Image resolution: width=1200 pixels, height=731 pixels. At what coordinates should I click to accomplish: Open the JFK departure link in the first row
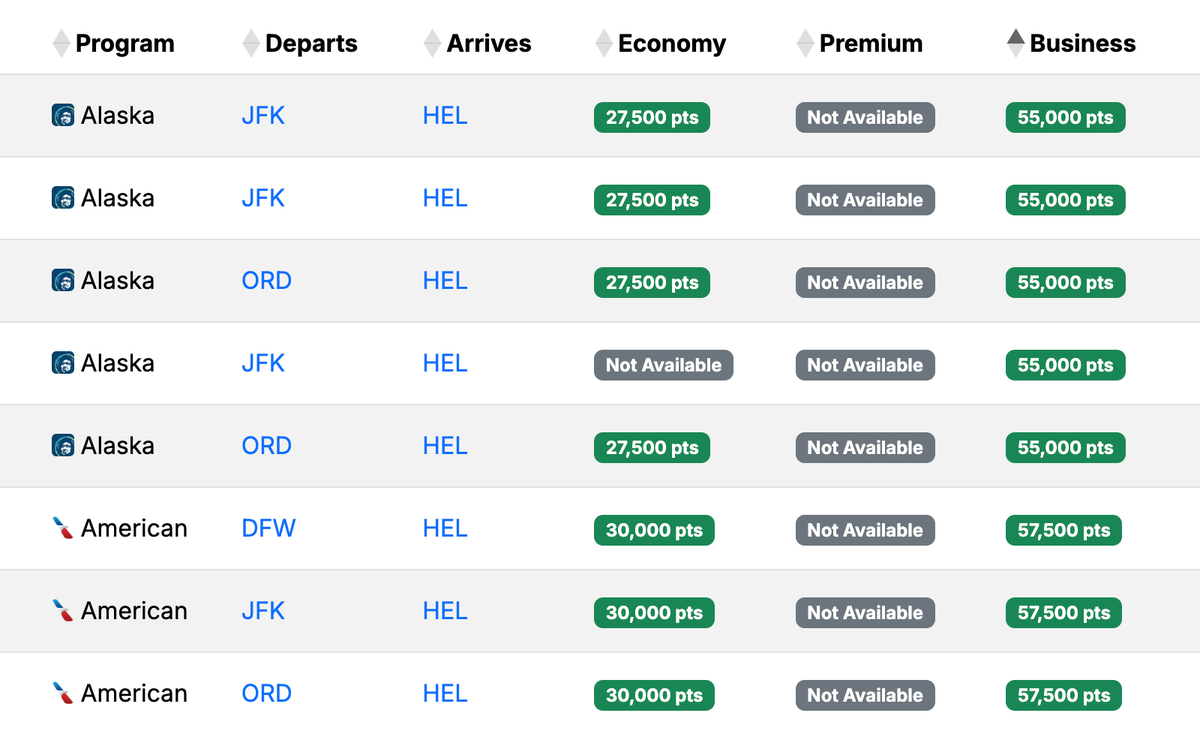(262, 115)
